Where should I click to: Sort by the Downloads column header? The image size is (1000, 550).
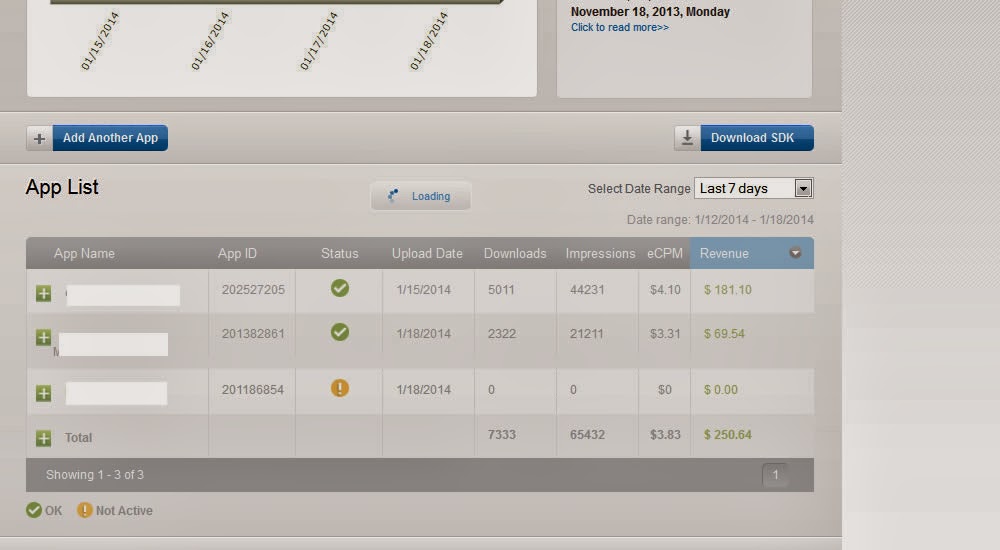click(515, 253)
